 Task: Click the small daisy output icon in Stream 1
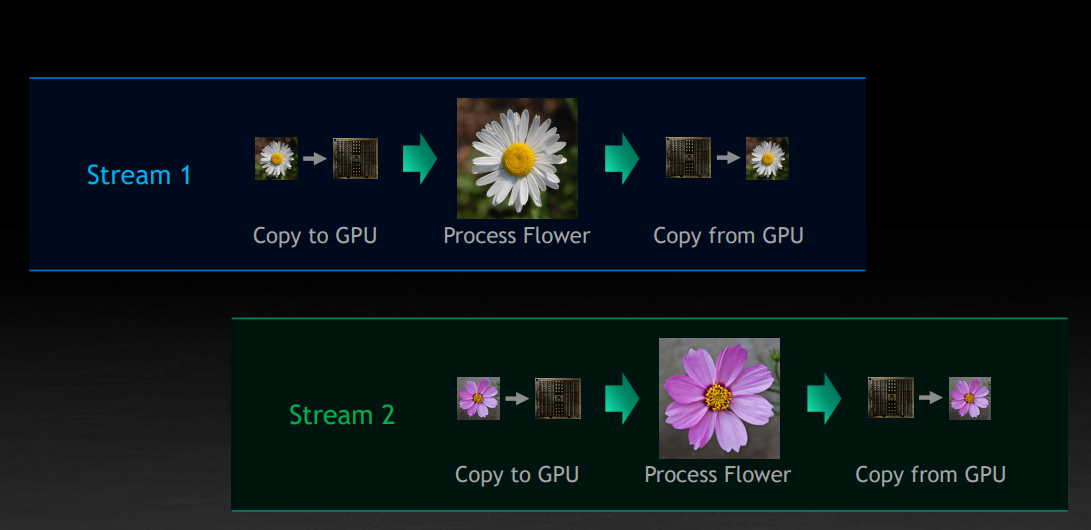pyautogui.click(x=767, y=158)
